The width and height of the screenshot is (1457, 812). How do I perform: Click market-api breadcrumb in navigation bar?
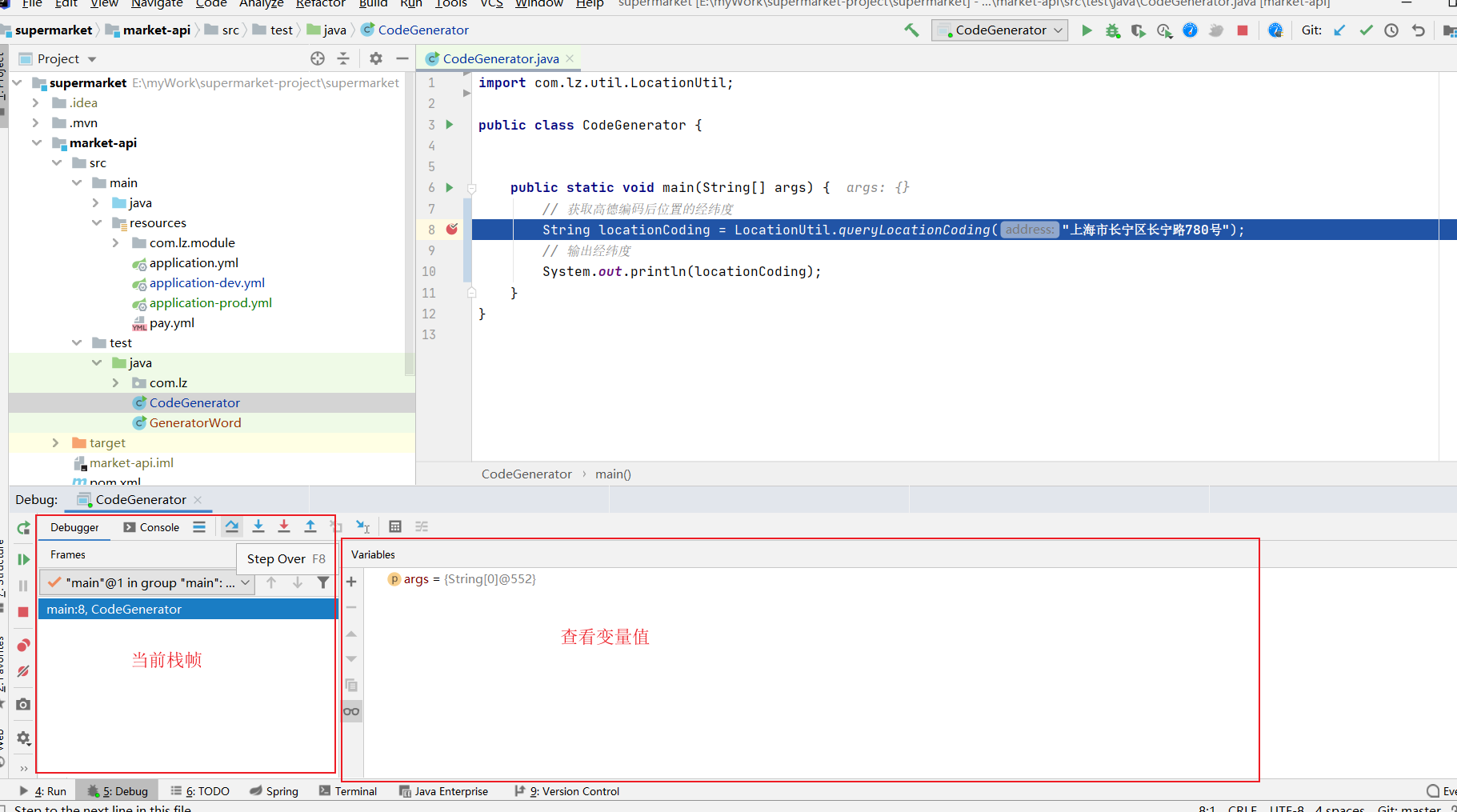156,30
